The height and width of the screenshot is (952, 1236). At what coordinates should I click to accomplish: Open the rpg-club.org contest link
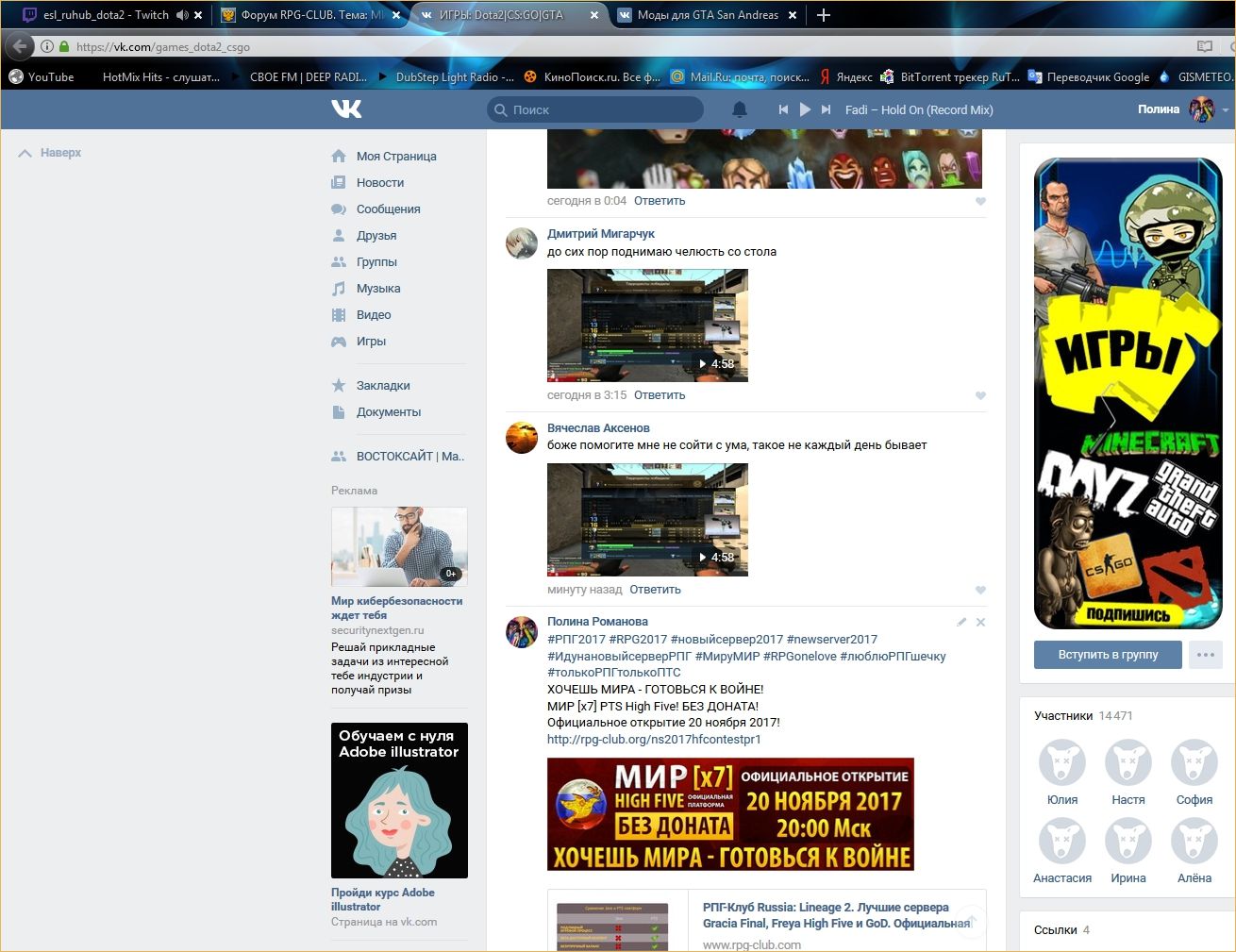[654, 740]
